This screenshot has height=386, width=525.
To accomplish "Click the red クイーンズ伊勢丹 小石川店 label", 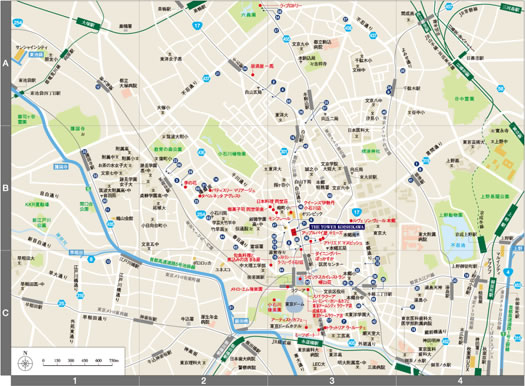I will (x=319, y=205).
